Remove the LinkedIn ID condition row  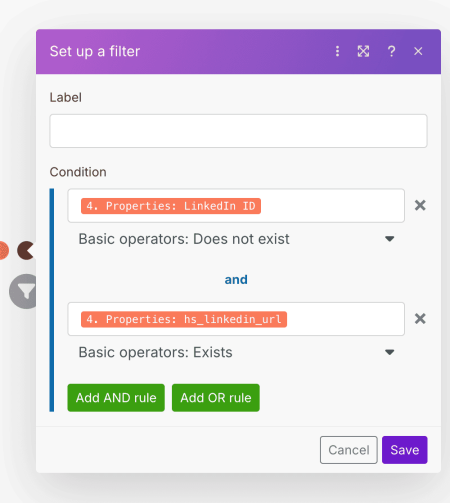420,205
